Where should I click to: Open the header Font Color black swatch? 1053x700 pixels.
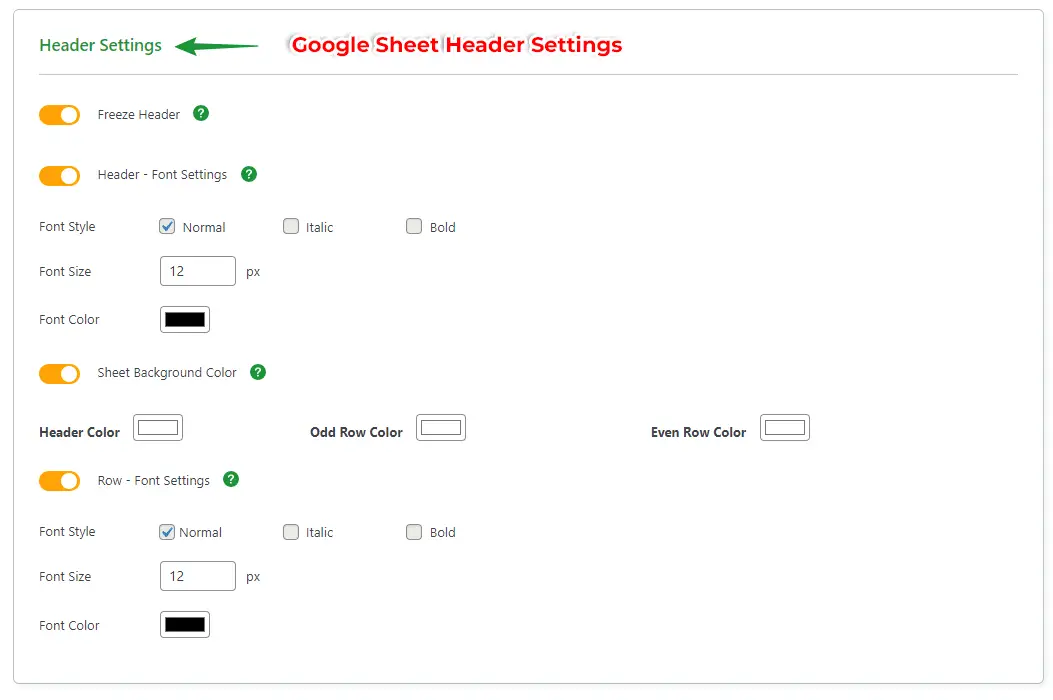[x=185, y=320]
